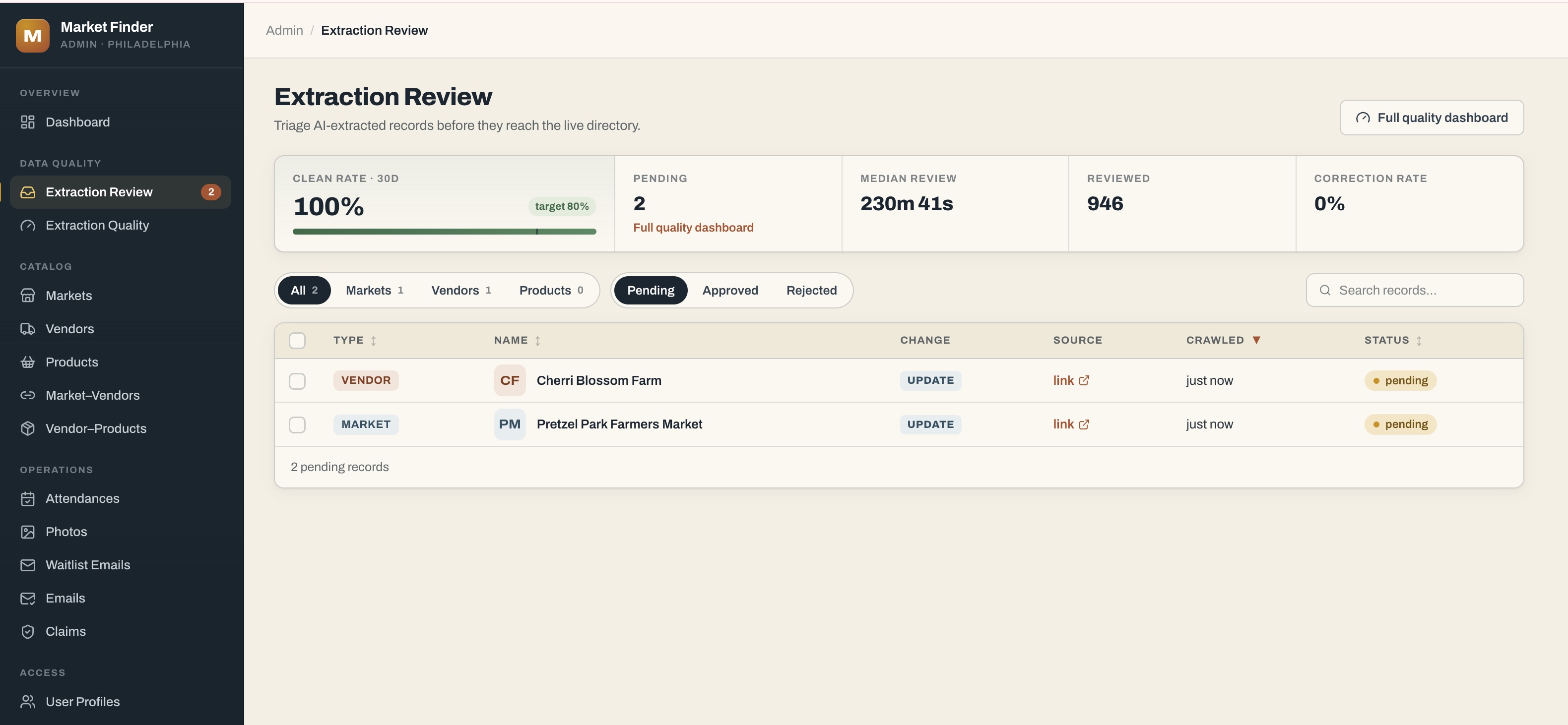Check the Cherri Blossom Farm row checkbox

297,381
